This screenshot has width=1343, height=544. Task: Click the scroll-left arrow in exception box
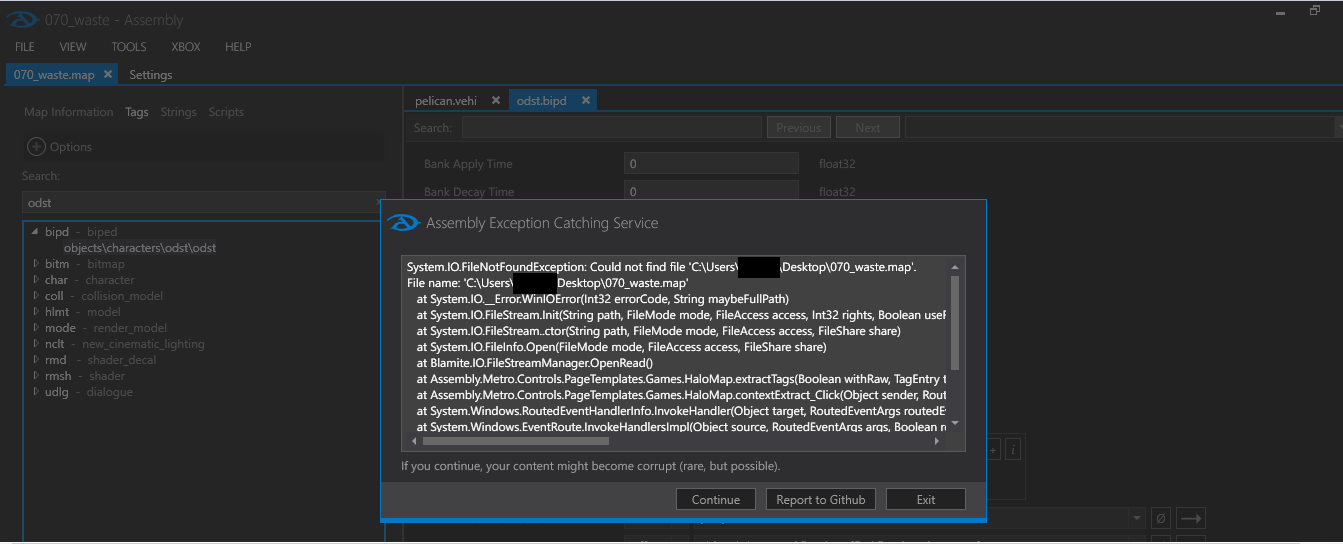(412, 440)
